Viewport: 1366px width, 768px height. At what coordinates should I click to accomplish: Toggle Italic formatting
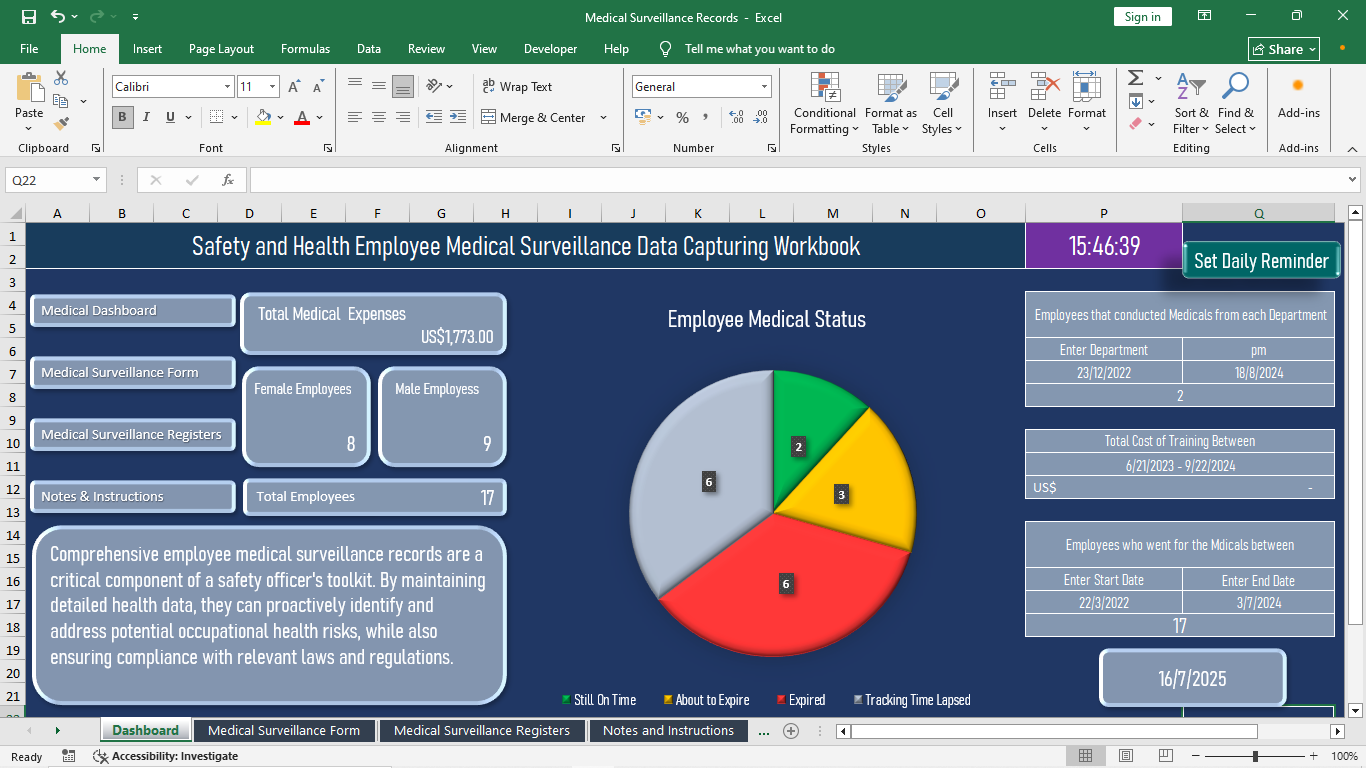(x=146, y=117)
